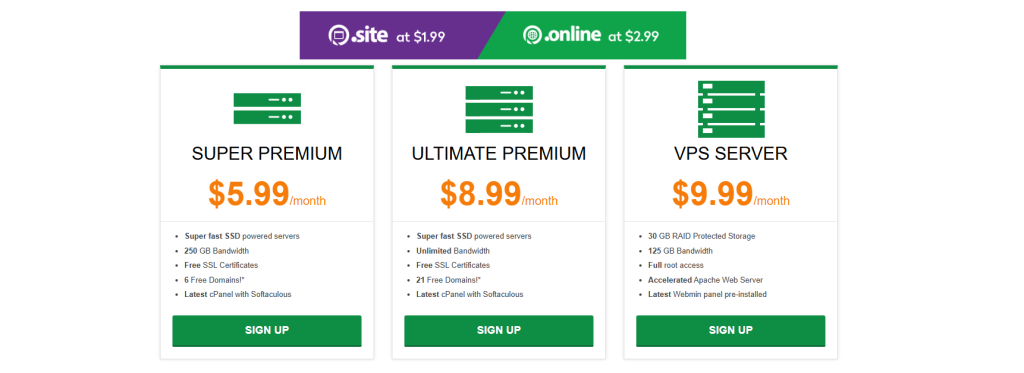Click the $5.99/month price
1024x373 pixels.
click(x=267, y=193)
